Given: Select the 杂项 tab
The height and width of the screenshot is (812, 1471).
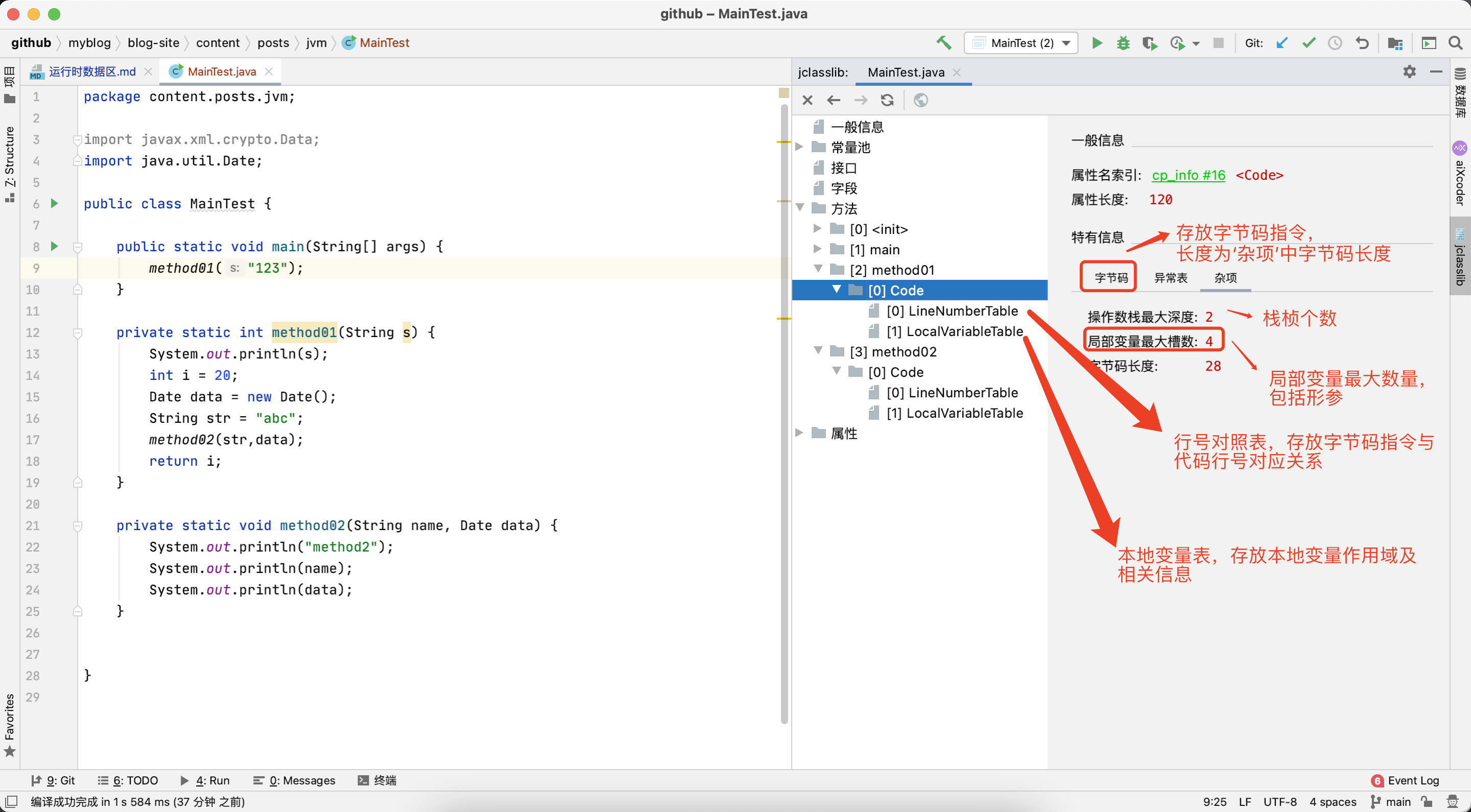Looking at the screenshot, I should pos(1225,277).
